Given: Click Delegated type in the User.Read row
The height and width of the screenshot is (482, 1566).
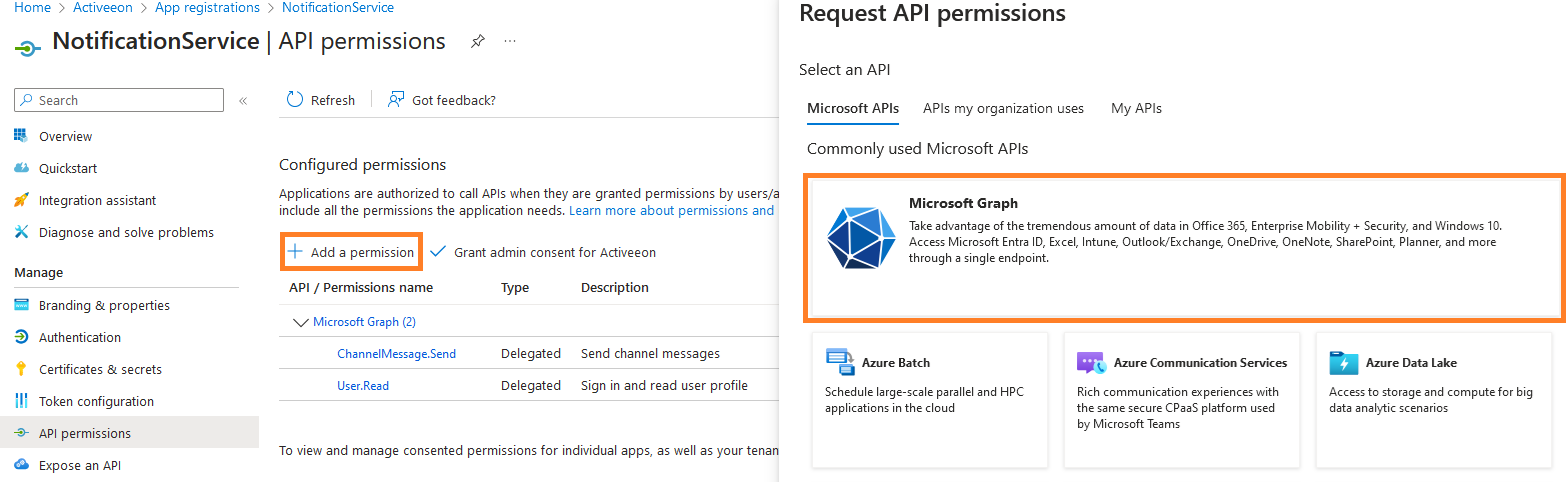Looking at the screenshot, I should point(531,386).
